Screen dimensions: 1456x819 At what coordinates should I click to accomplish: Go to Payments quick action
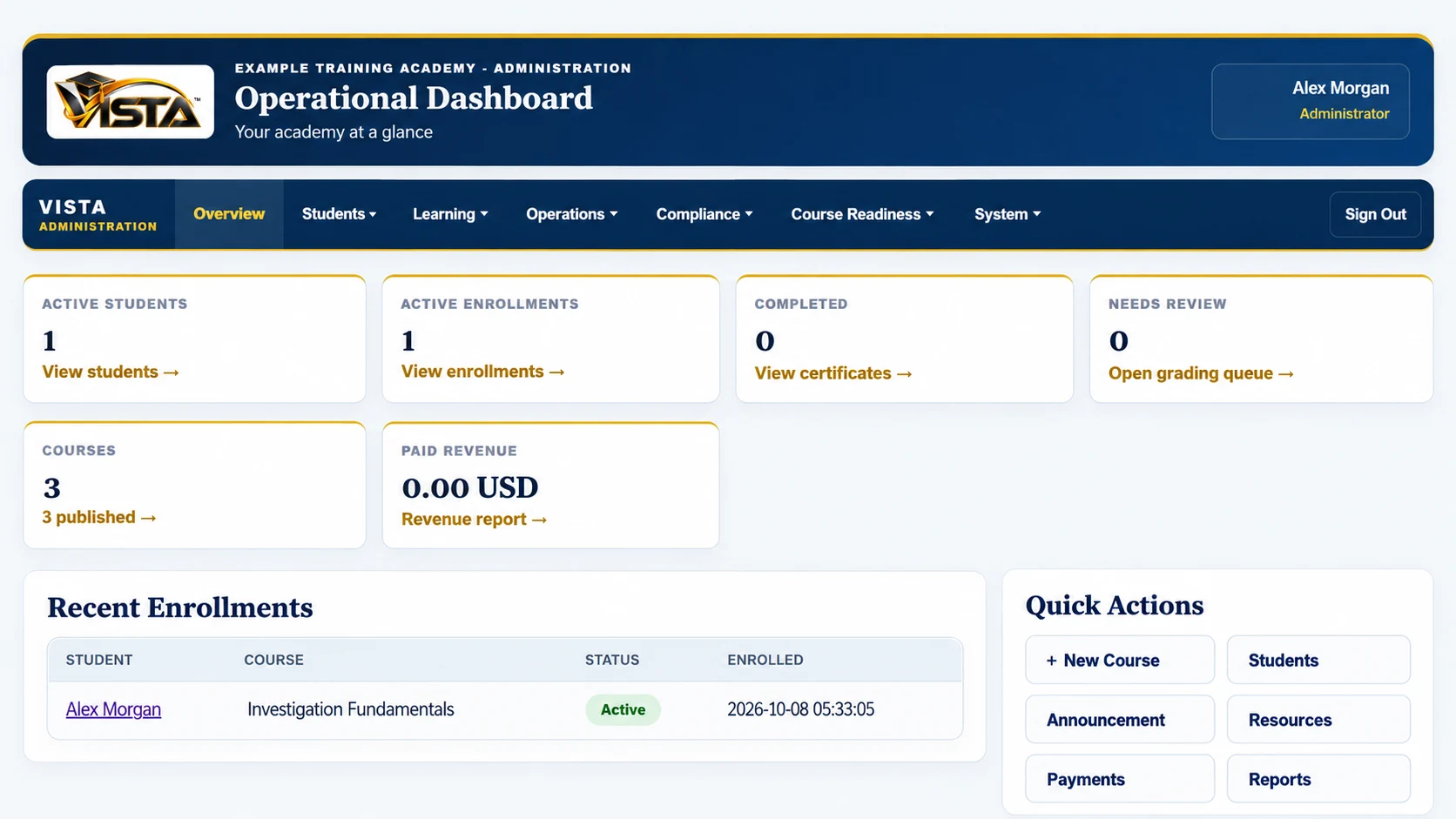tap(1120, 779)
